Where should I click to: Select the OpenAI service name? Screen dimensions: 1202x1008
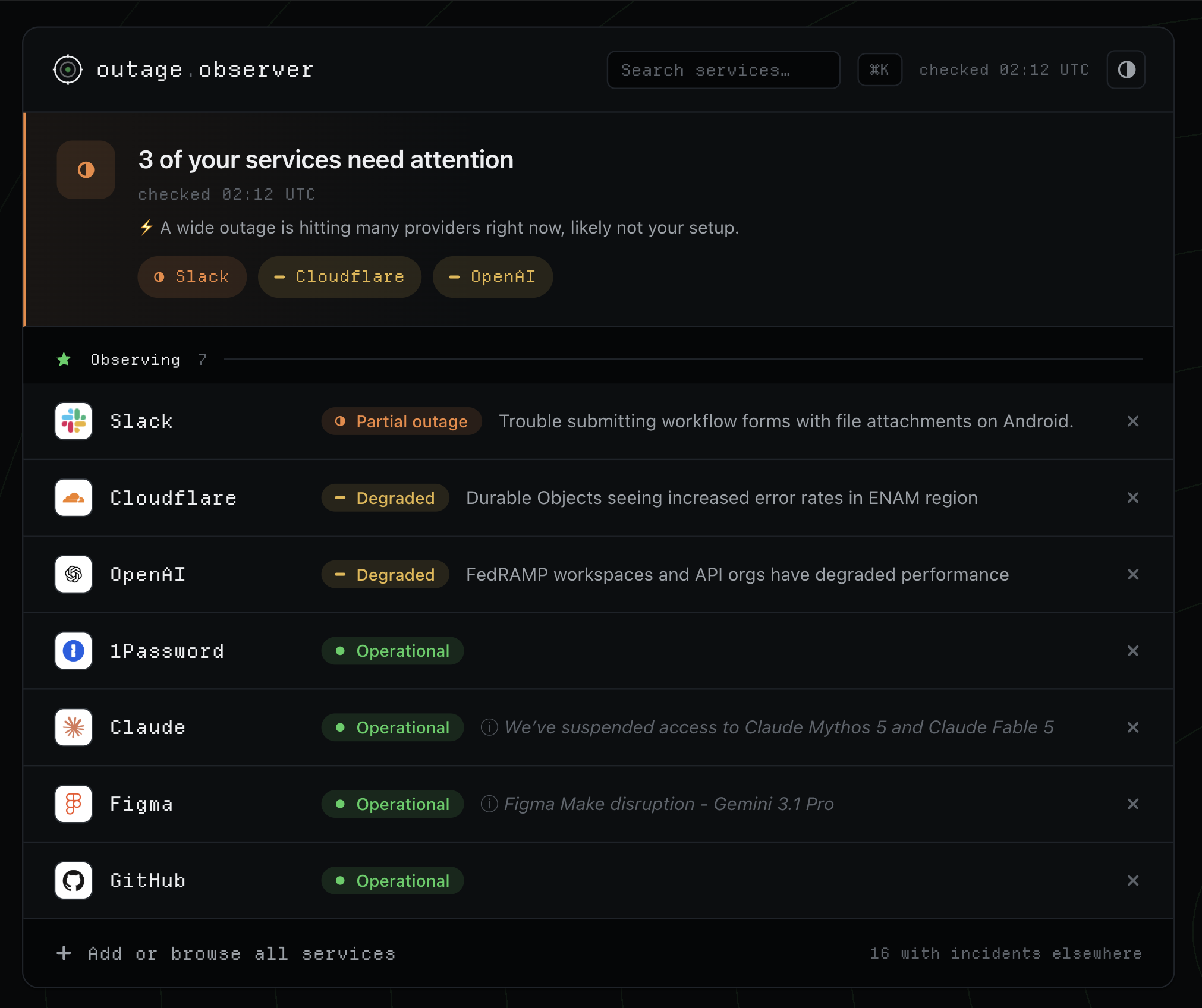coord(148,575)
